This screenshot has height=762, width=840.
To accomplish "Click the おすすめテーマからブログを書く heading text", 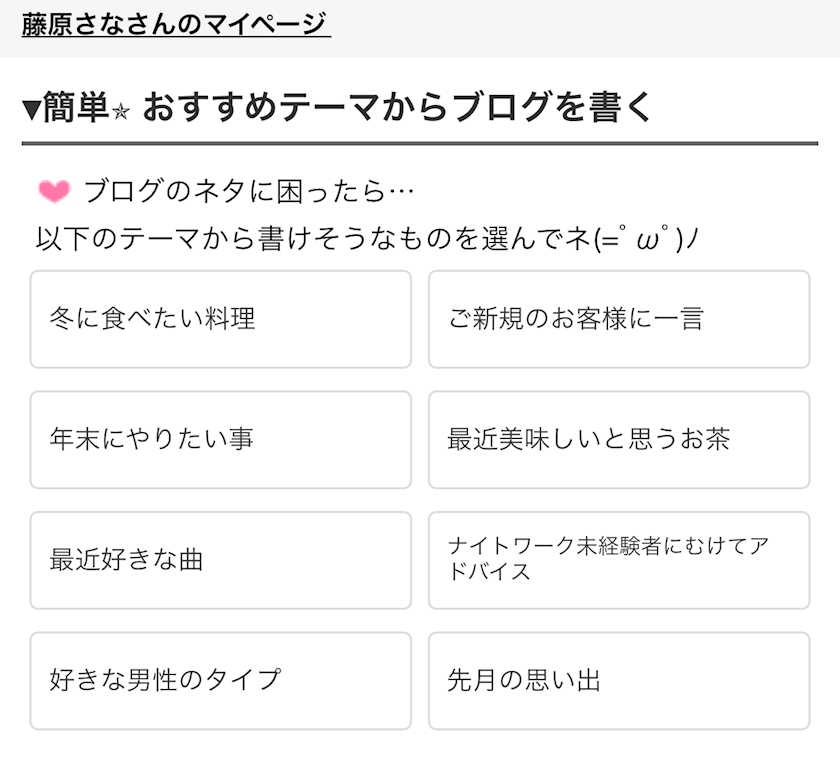I will tap(397, 108).
